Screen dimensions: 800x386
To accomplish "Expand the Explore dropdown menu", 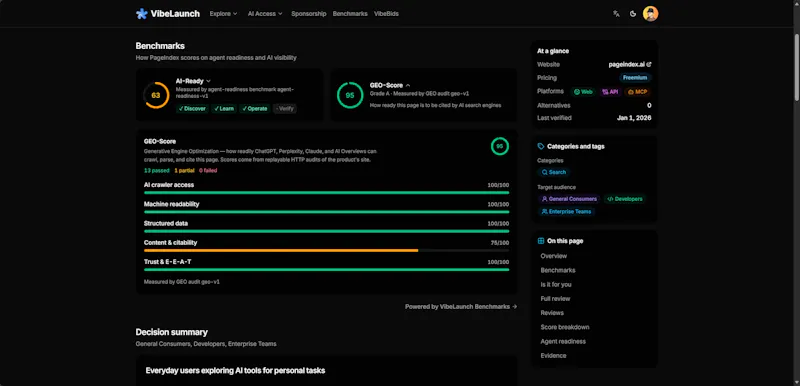I will 223,14.
